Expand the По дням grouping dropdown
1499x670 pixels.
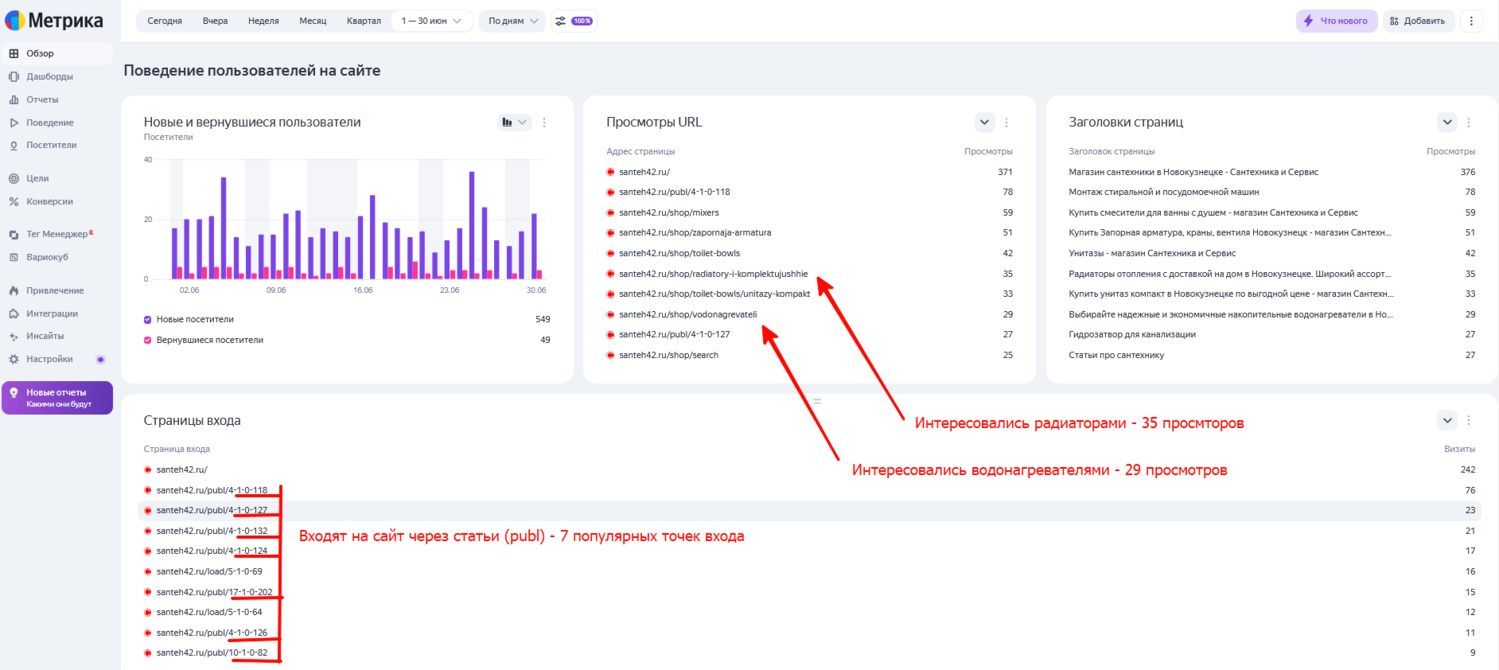(x=513, y=21)
